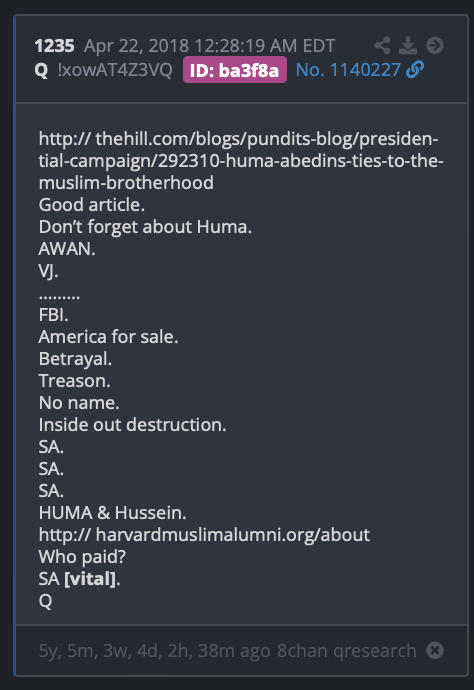
Task: Go to next post with right arrow icon
Action: point(435,45)
